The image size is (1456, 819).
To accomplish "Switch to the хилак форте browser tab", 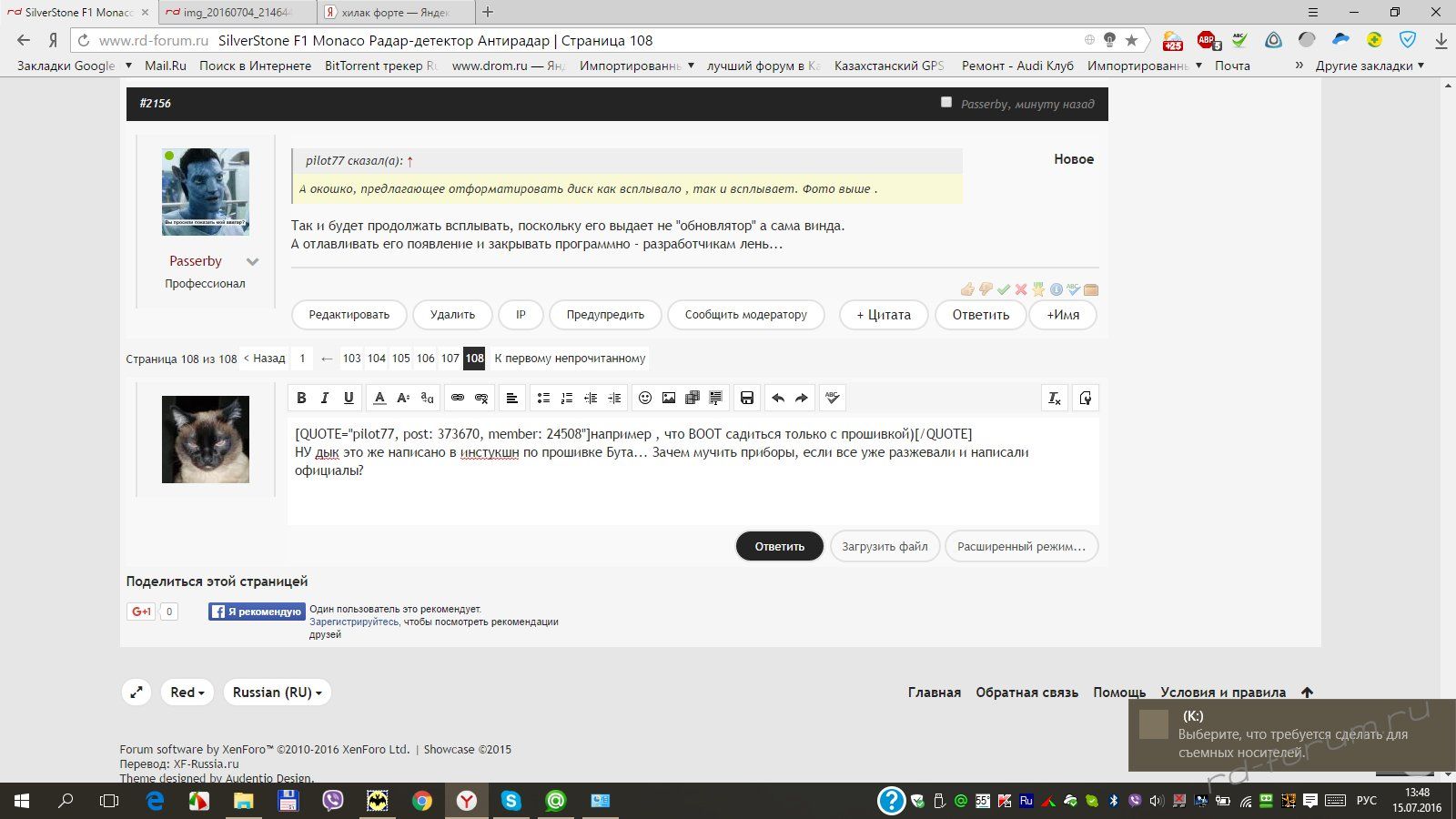I will tap(396, 13).
